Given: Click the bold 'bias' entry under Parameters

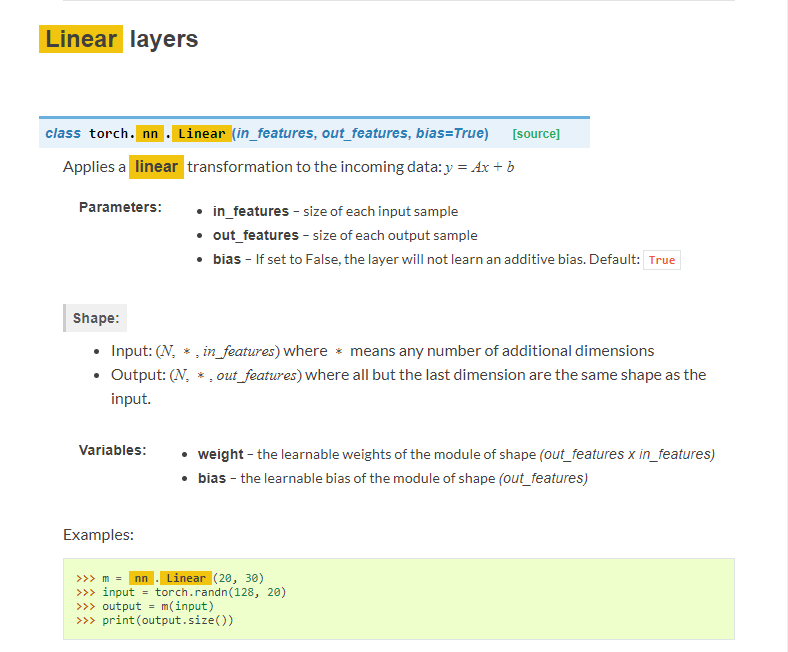Looking at the screenshot, I should pos(227,259).
